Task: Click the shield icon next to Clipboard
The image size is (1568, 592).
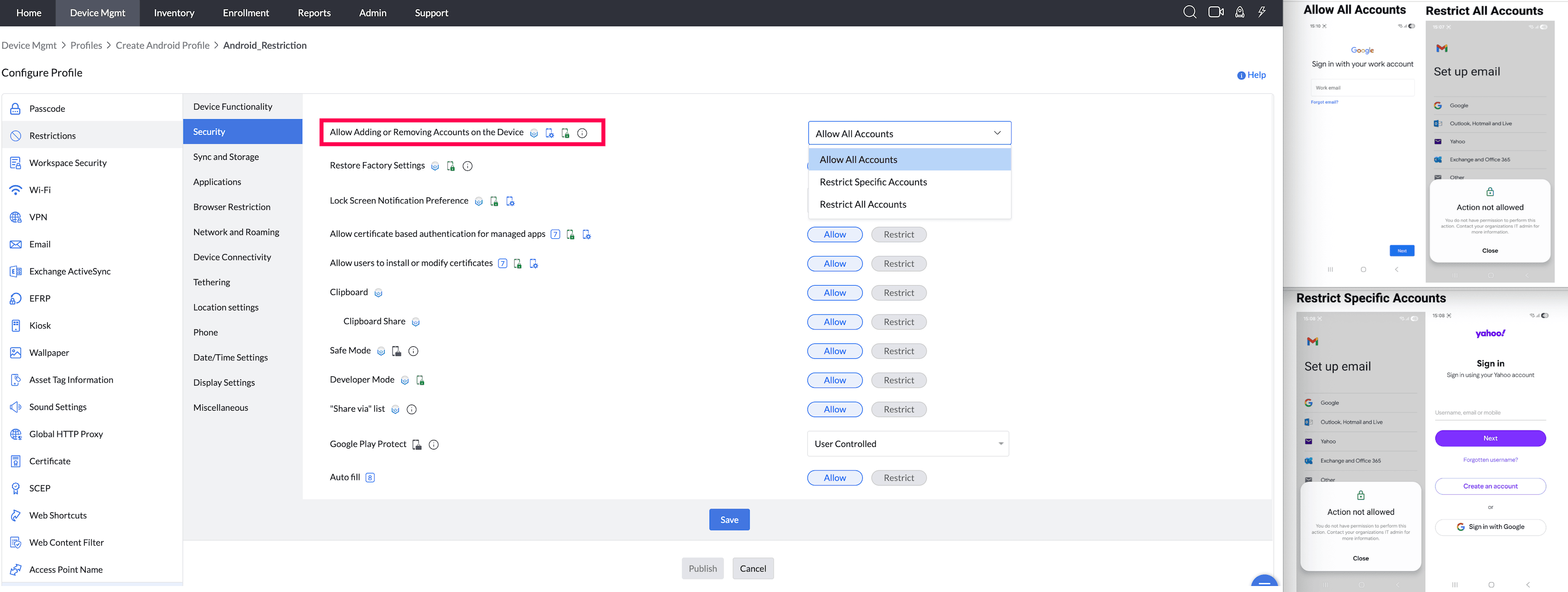Action: (x=378, y=293)
